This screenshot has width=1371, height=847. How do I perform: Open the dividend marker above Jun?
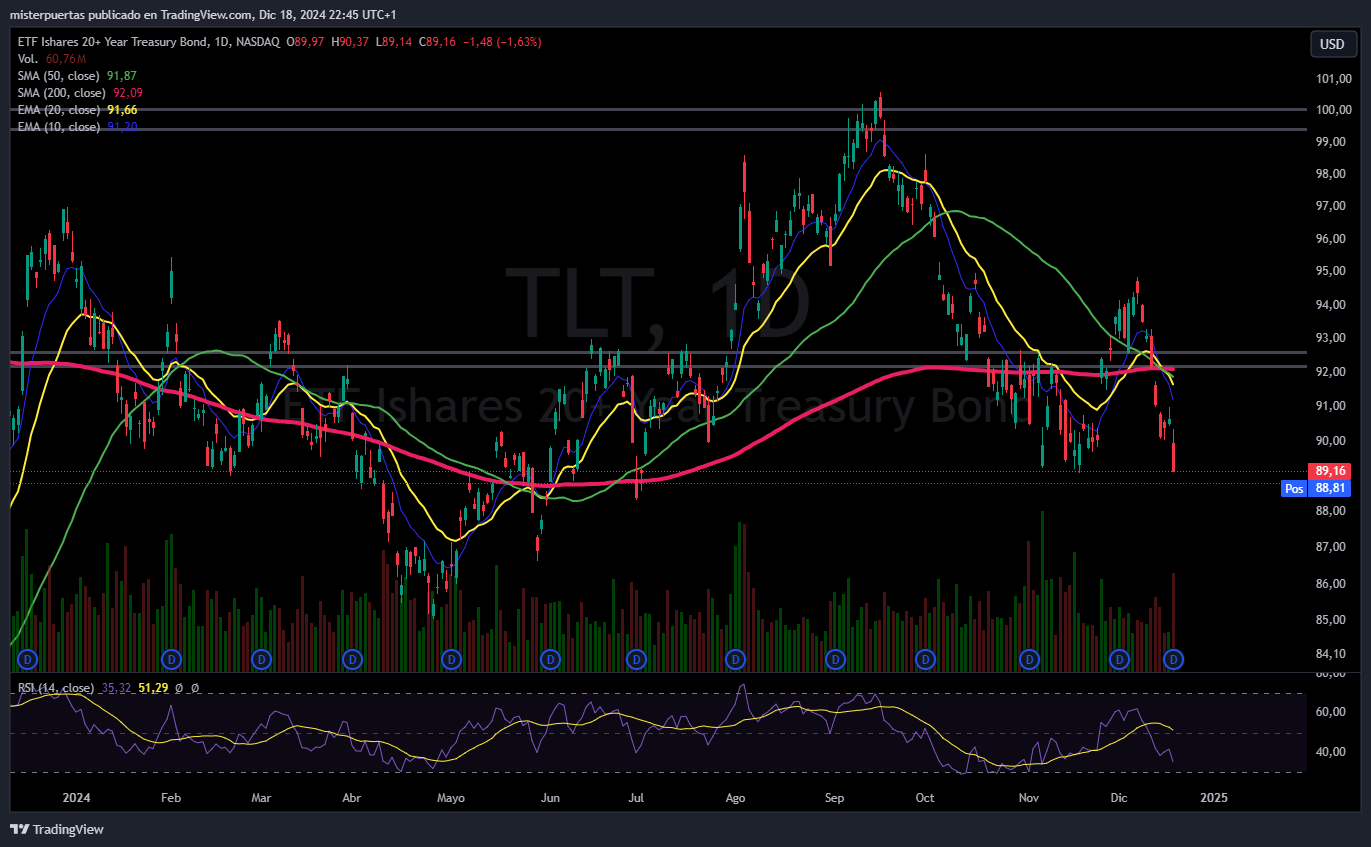550,659
